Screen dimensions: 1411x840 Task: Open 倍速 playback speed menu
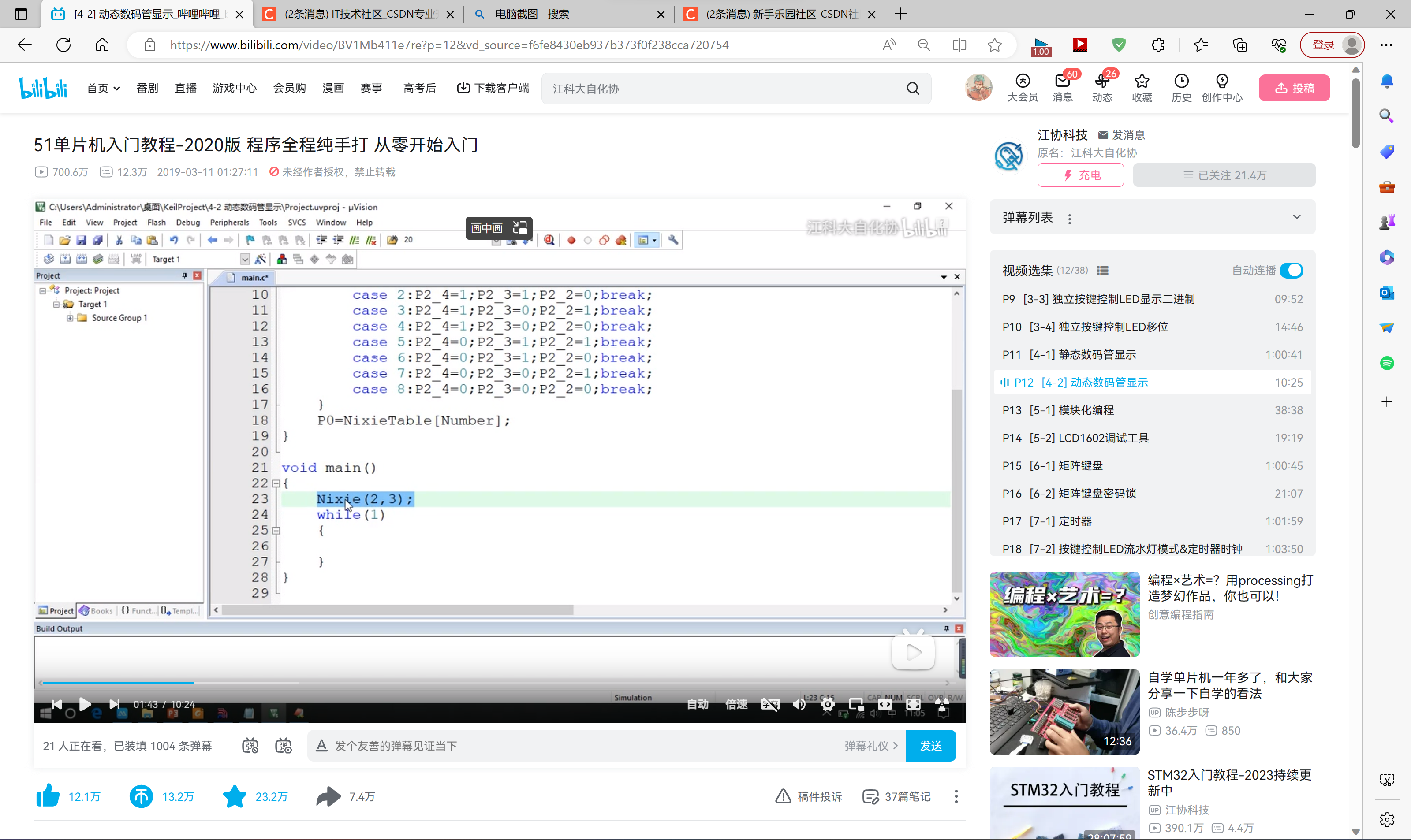[x=736, y=704]
